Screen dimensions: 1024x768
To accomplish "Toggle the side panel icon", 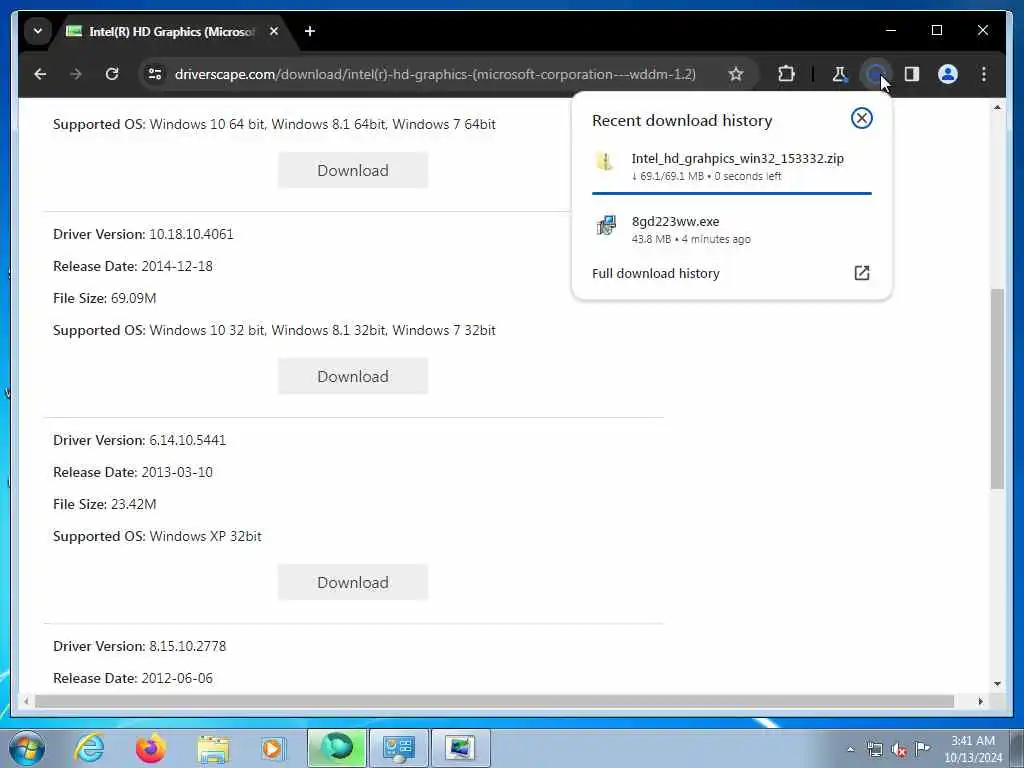I will pyautogui.click(x=912, y=74).
